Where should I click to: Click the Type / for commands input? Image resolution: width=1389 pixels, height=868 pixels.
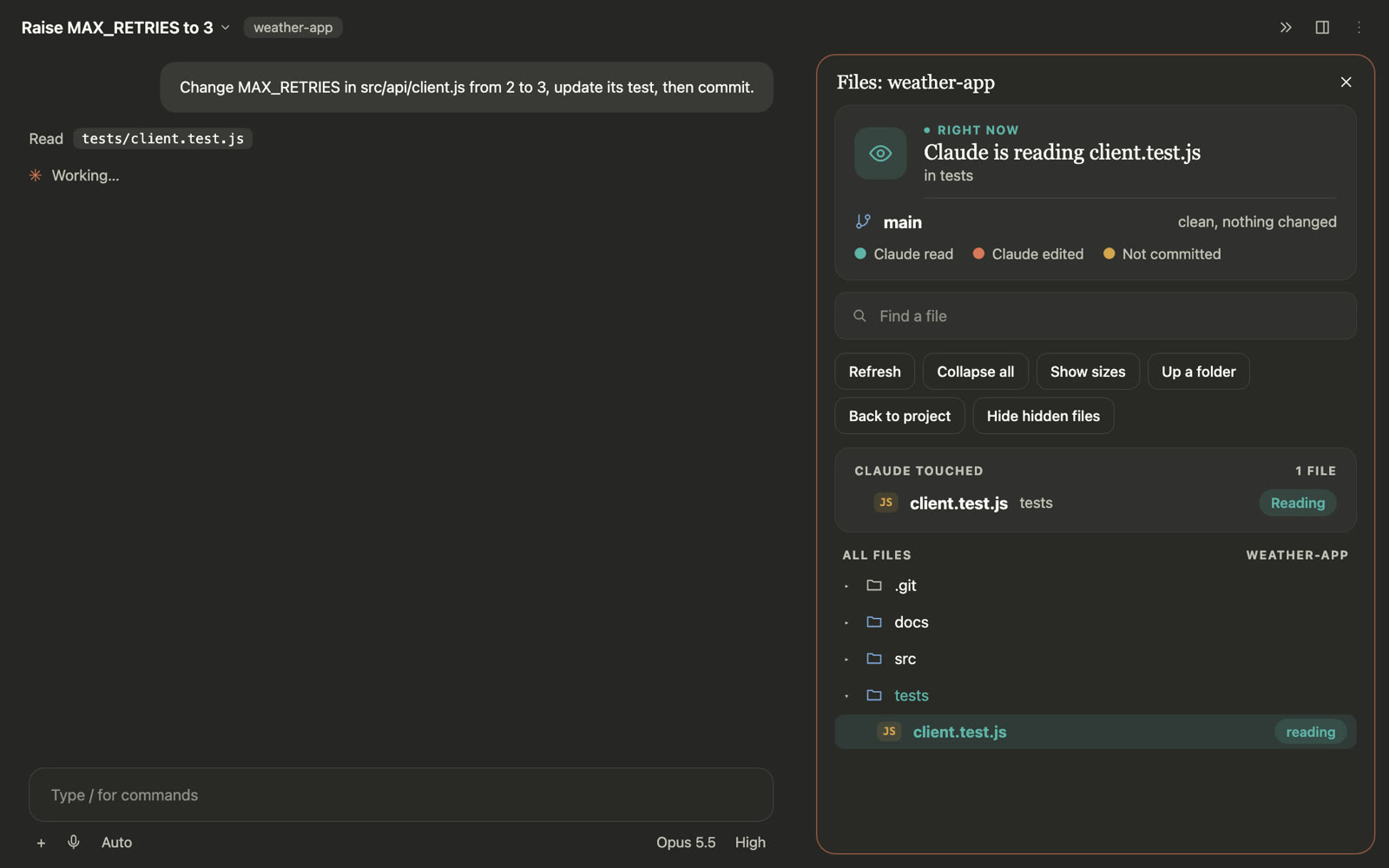click(x=400, y=794)
